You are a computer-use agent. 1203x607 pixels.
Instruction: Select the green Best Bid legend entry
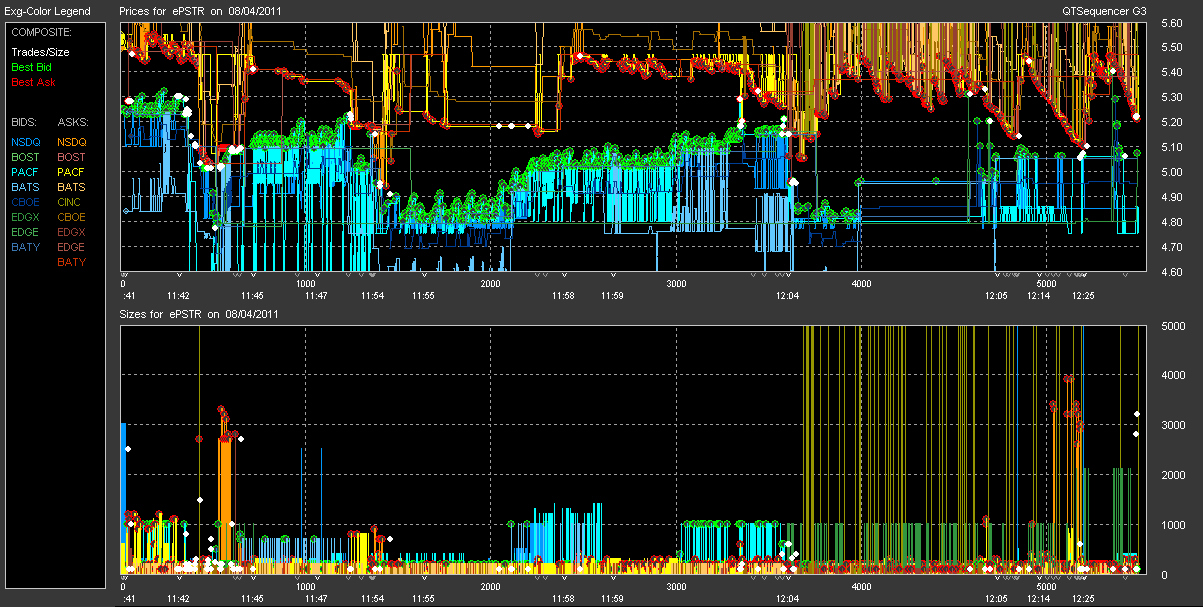(x=32, y=67)
